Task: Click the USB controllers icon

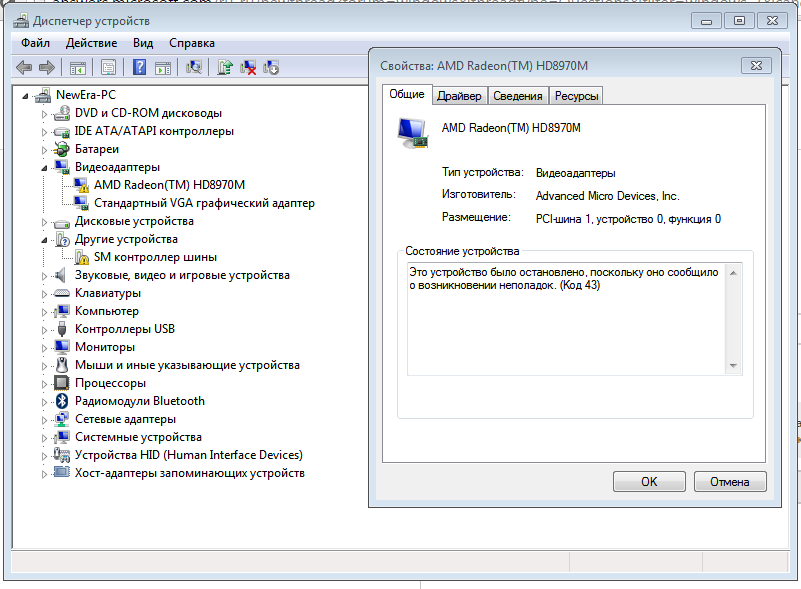Action: (x=62, y=329)
